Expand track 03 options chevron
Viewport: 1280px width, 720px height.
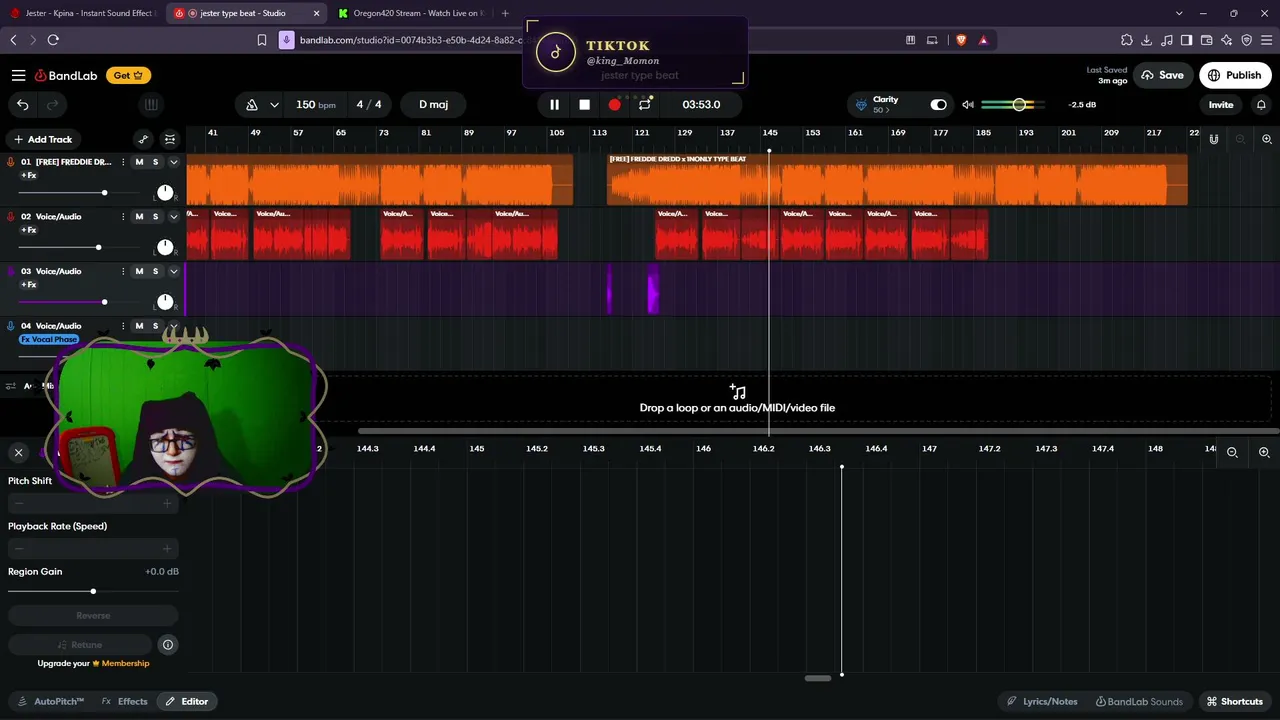(x=173, y=272)
